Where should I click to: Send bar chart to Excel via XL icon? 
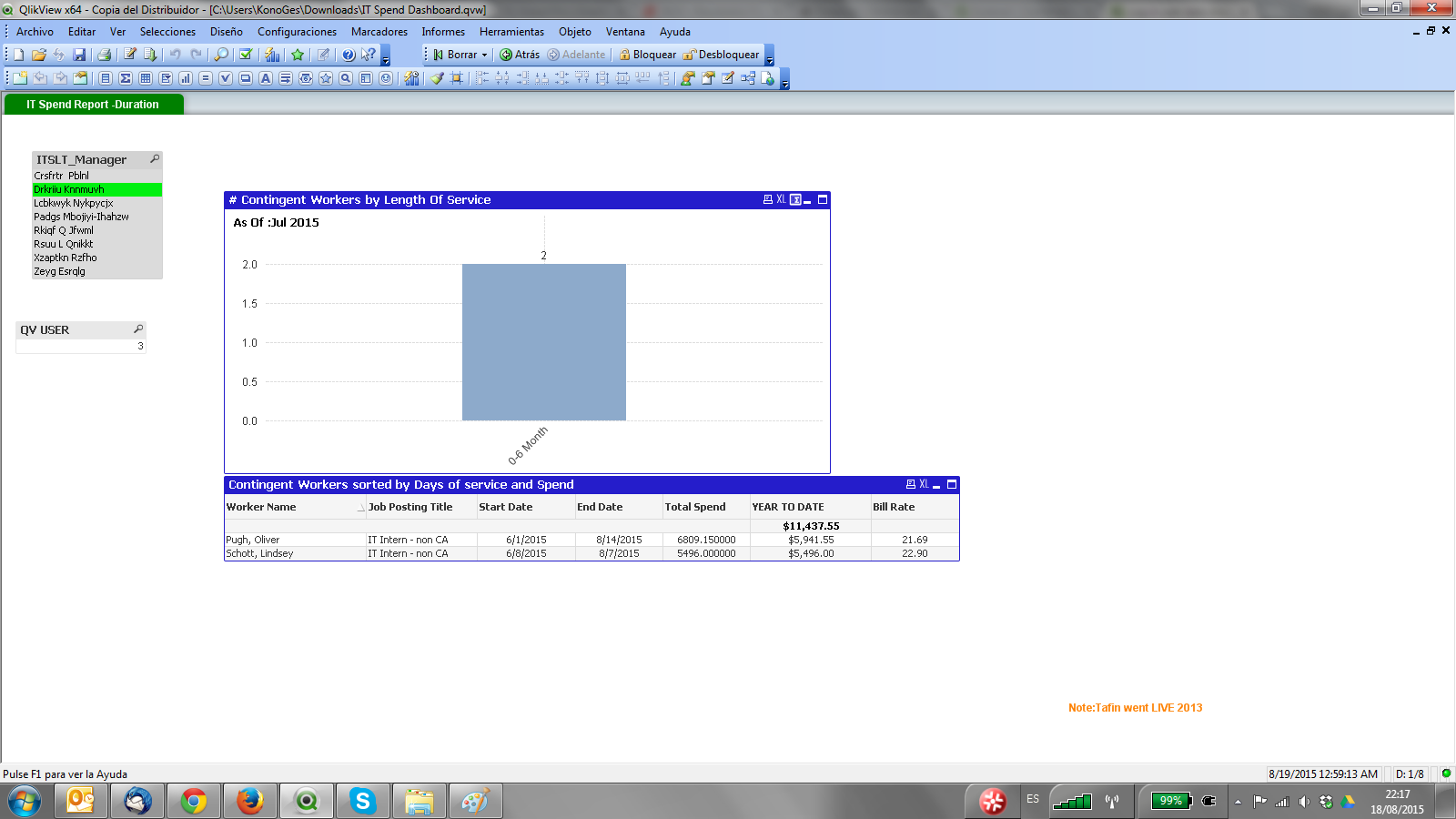pyautogui.click(x=781, y=199)
